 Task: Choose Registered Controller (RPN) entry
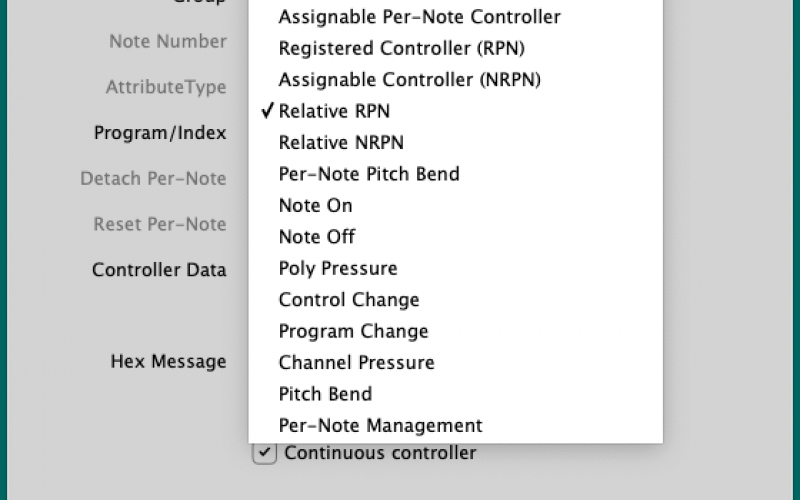click(x=401, y=48)
